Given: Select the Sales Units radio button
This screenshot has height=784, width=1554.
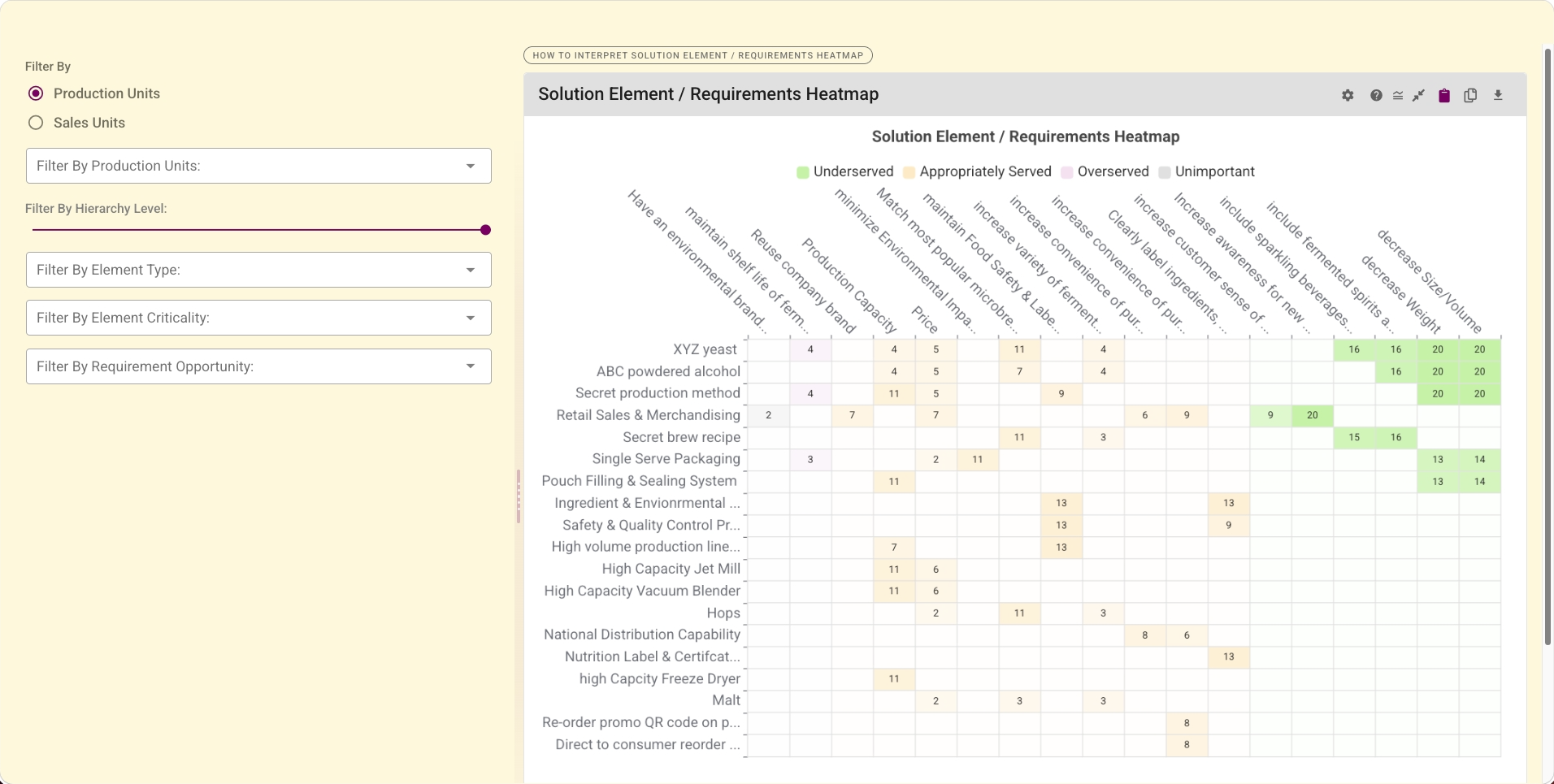Looking at the screenshot, I should pos(36,123).
